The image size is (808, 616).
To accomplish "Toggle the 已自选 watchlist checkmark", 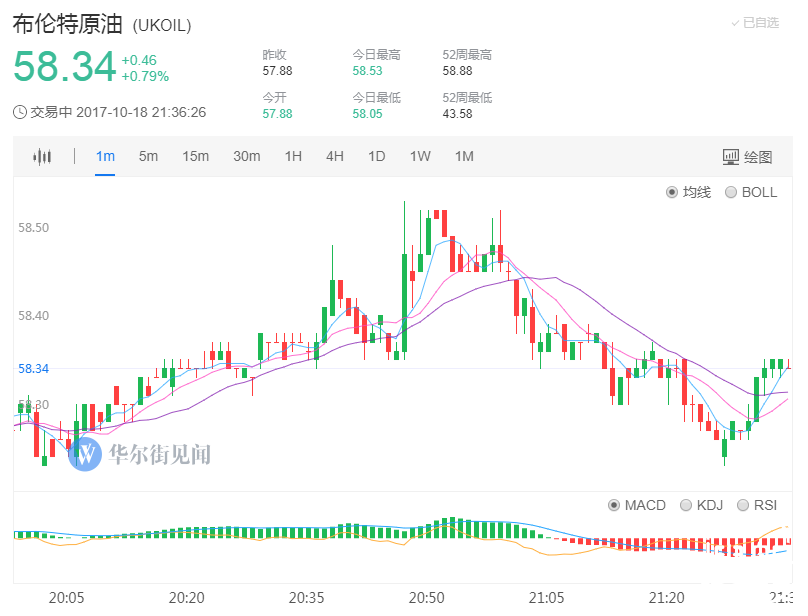I will pos(735,23).
